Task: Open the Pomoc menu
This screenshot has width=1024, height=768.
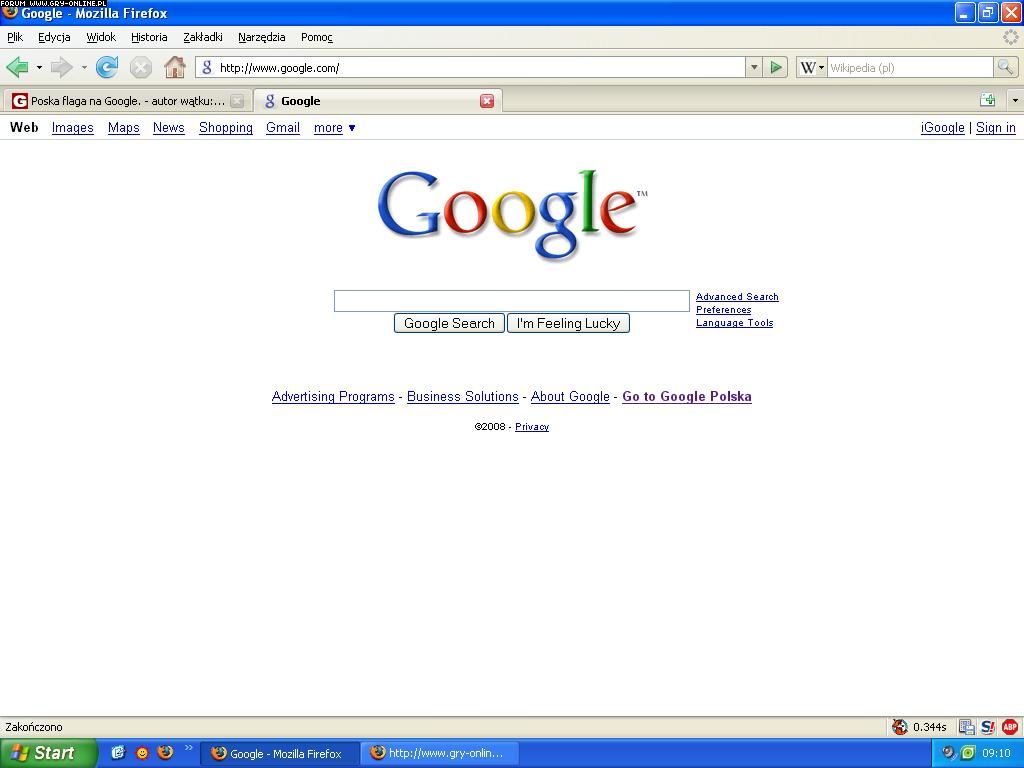Action: pos(317,37)
